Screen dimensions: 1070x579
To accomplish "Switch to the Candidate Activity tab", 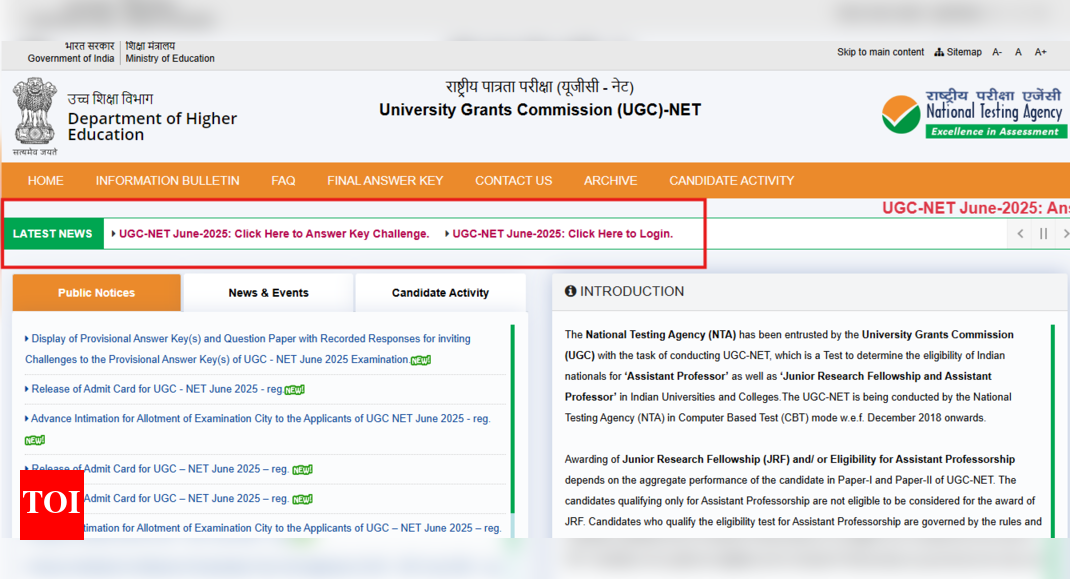I will [x=440, y=293].
